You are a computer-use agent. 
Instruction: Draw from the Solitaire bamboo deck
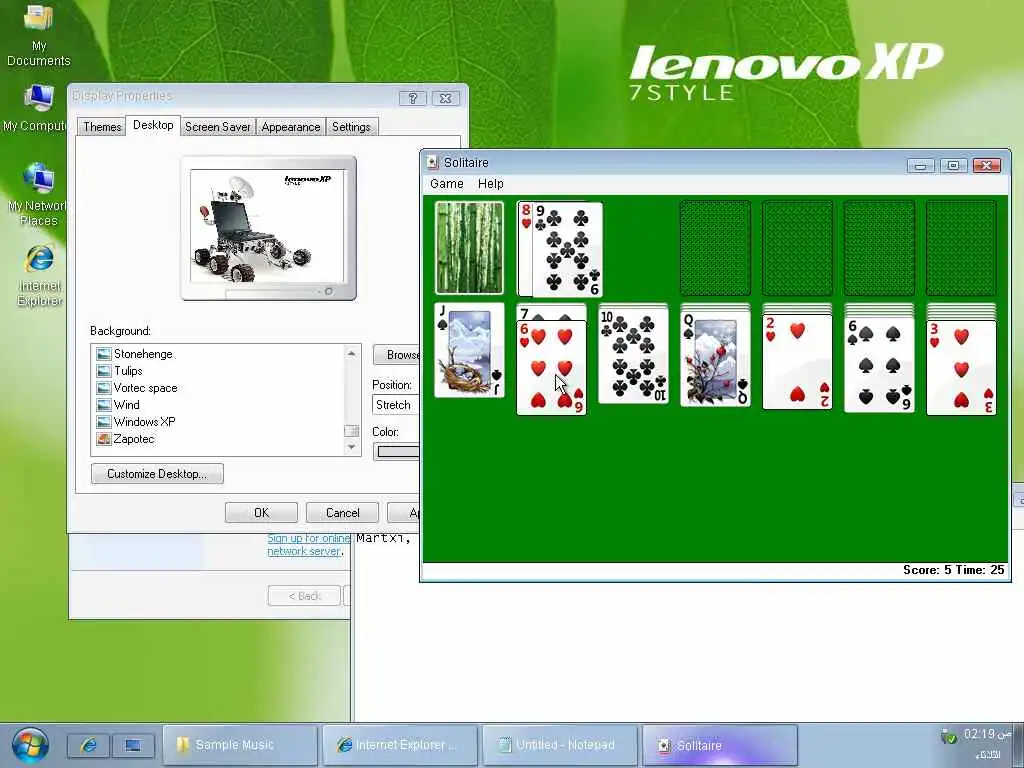coord(469,248)
